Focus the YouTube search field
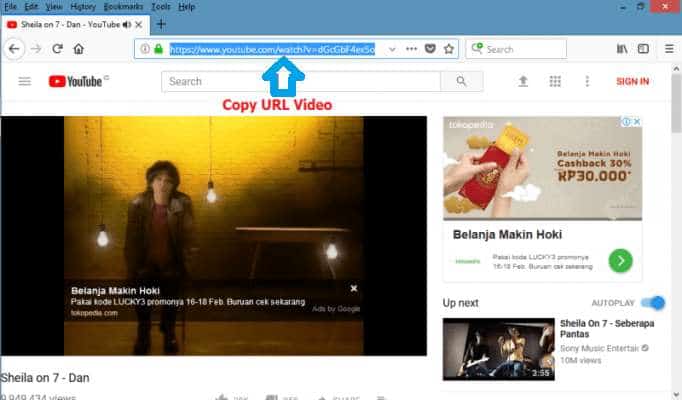Screen dimensions: 682x400 301,81
